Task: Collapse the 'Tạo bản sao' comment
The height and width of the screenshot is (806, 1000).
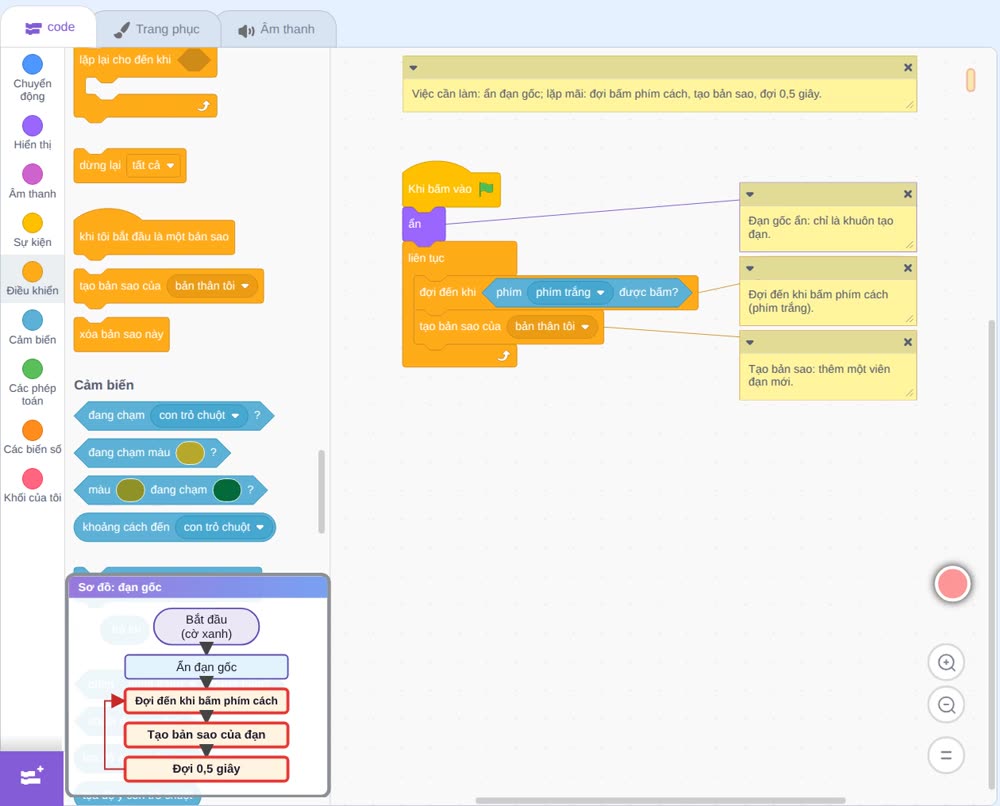Action: pos(750,342)
